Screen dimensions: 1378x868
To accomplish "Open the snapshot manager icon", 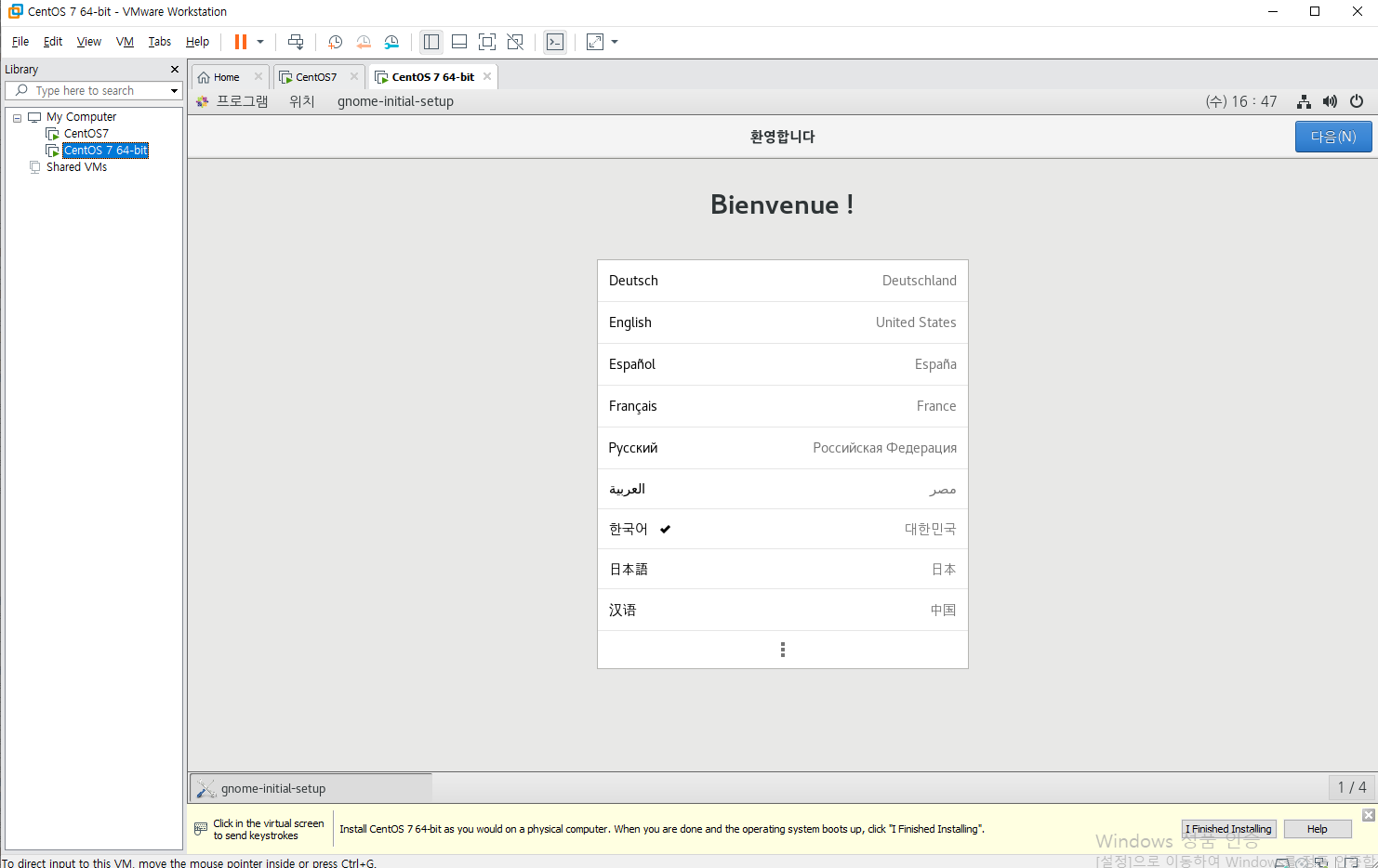I will (x=391, y=42).
